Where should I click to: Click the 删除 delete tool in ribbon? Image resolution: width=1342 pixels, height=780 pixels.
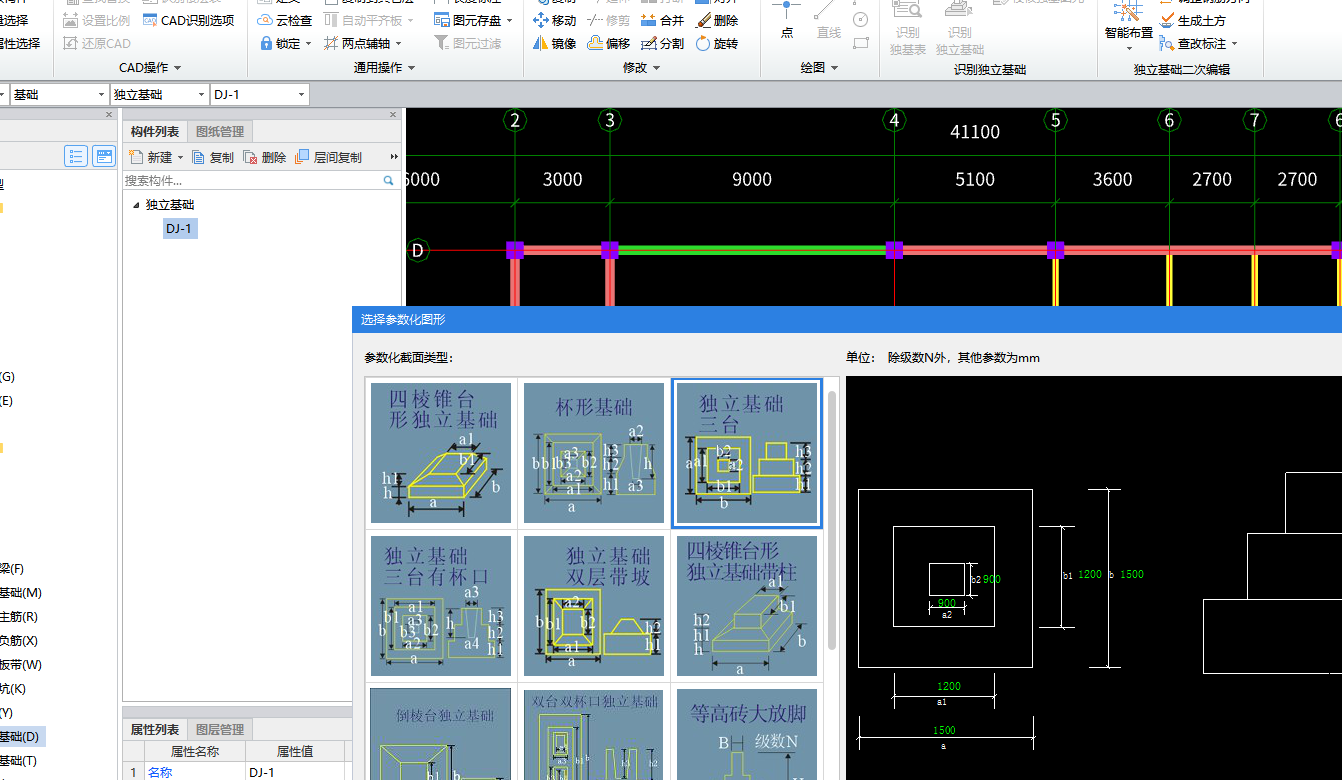click(x=717, y=20)
